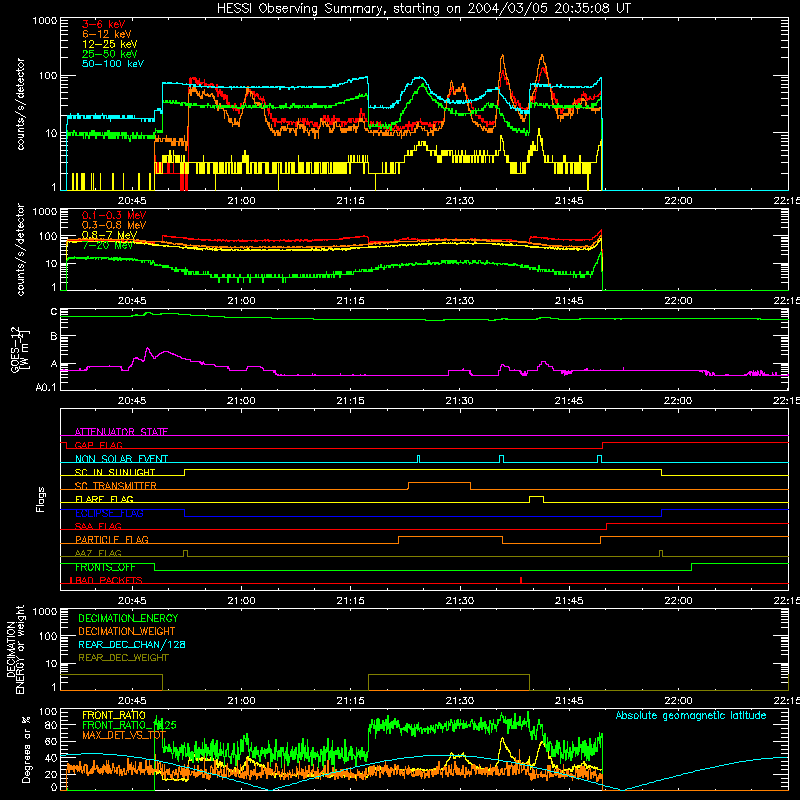Select the 6-12 keV legend label
This screenshot has height=800, width=800.
(107, 34)
